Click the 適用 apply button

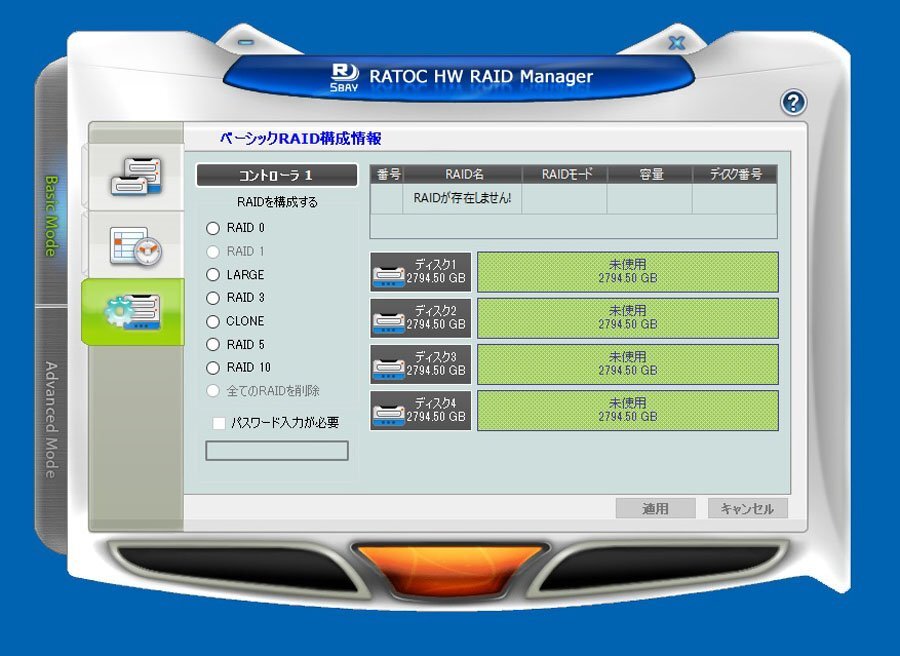pos(655,509)
